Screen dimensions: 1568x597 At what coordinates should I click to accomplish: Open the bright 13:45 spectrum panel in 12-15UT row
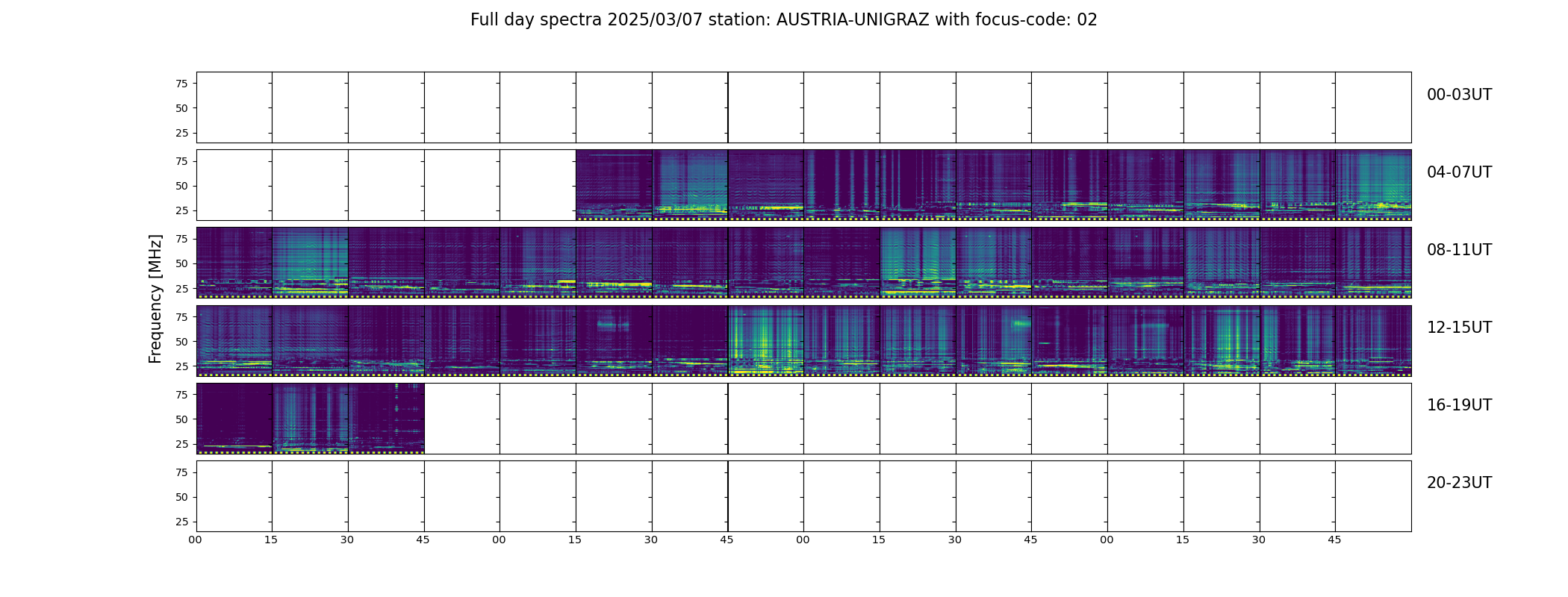(765, 340)
